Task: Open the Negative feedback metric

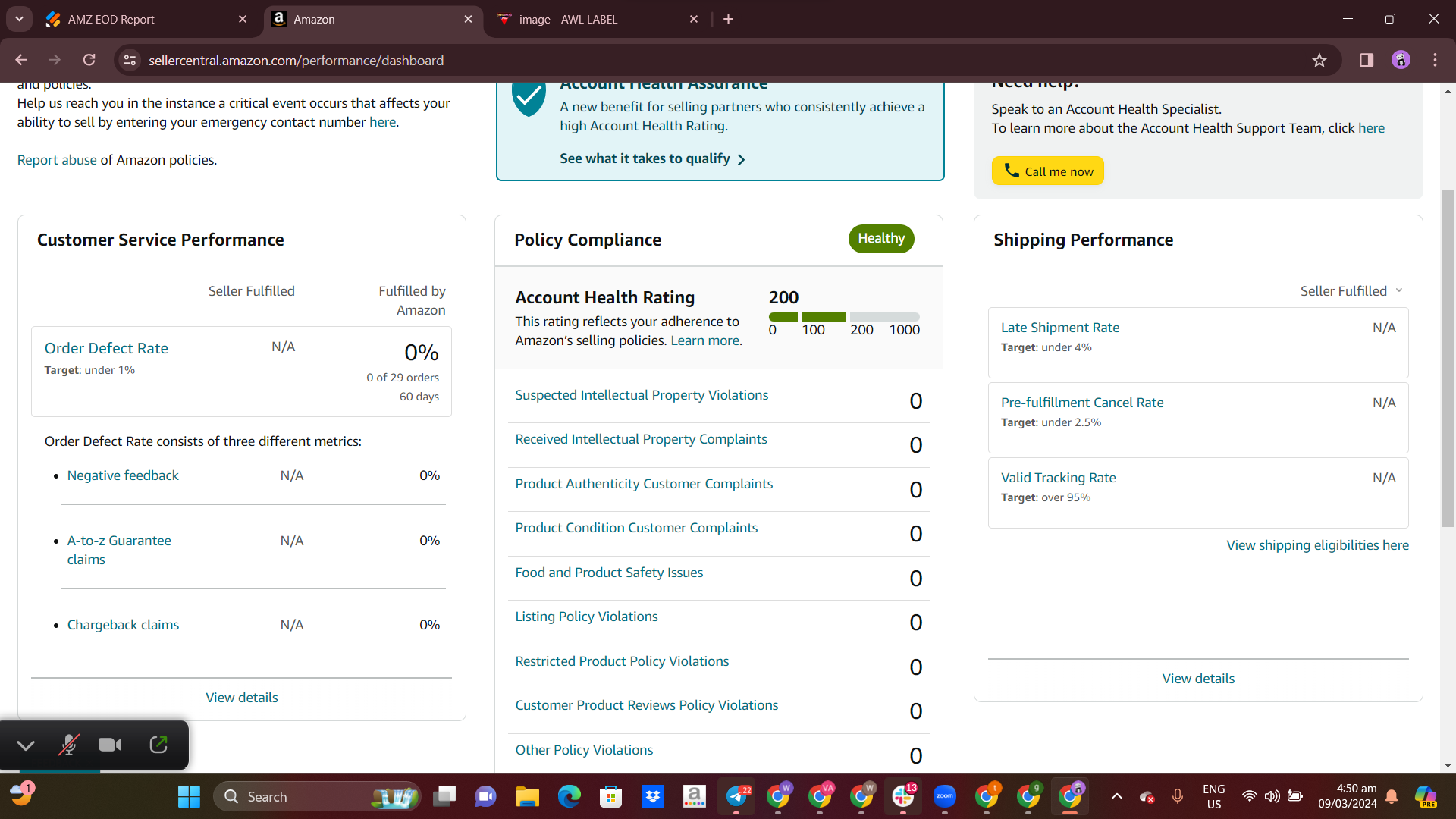Action: click(x=123, y=475)
